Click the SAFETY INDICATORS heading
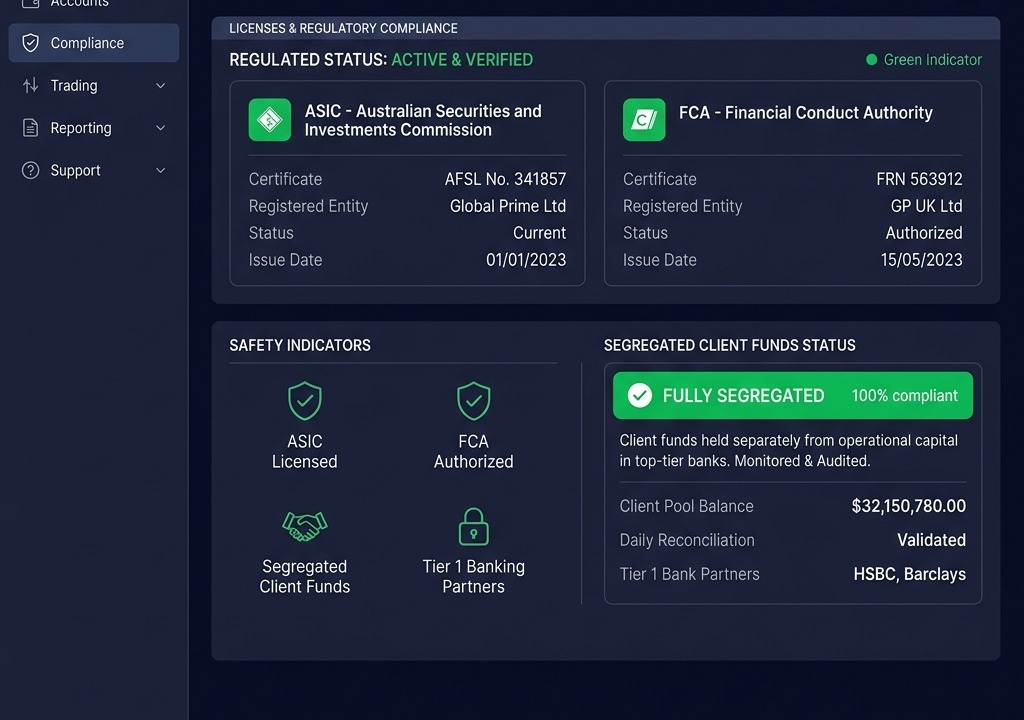 [300, 345]
